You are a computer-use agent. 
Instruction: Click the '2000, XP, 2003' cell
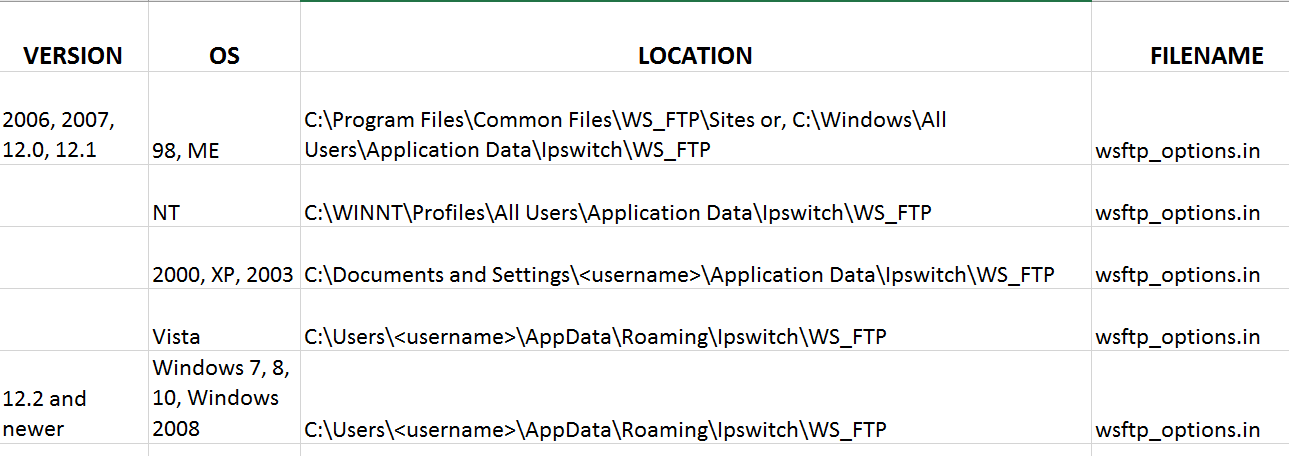(224, 274)
